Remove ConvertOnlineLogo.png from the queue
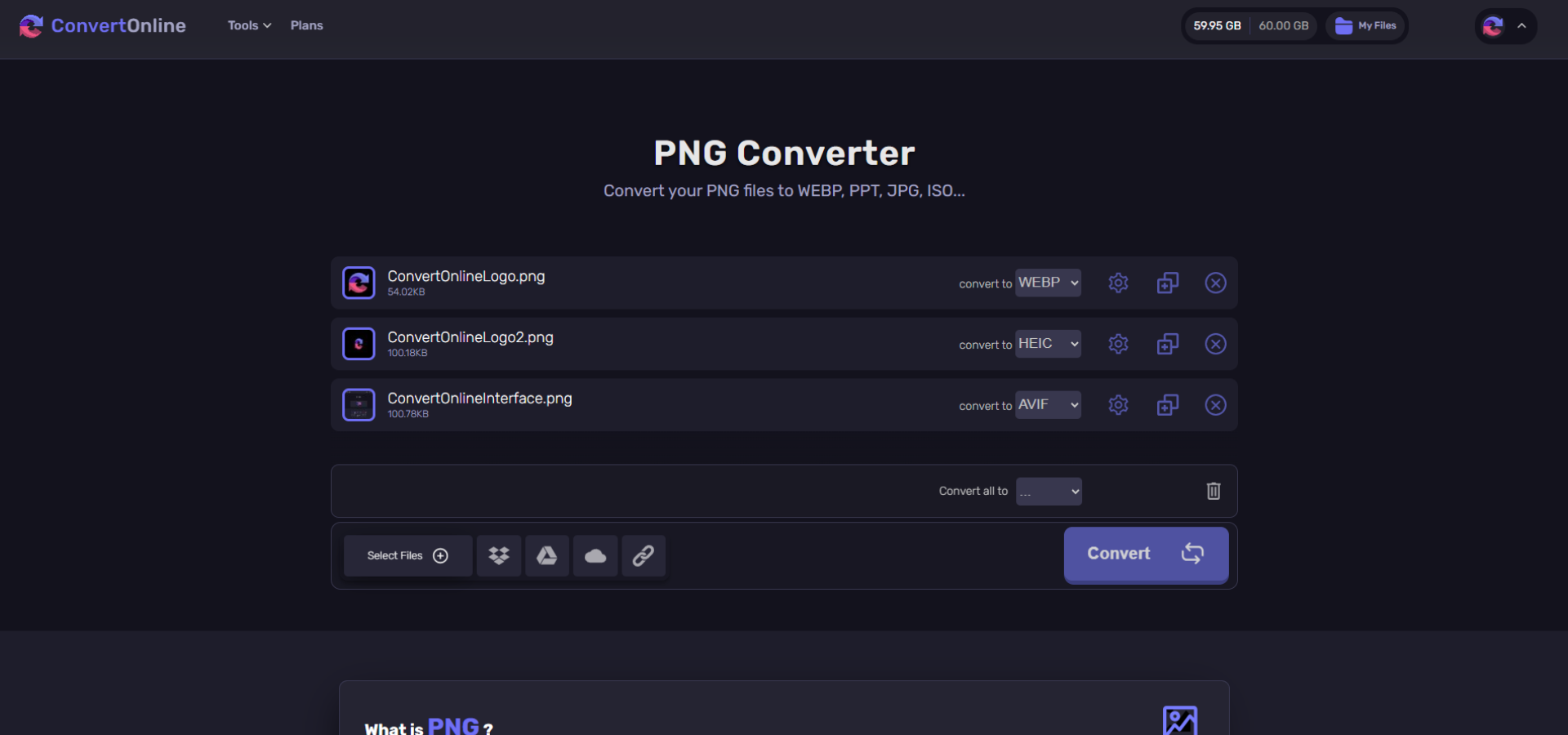 coord(1215,283)
